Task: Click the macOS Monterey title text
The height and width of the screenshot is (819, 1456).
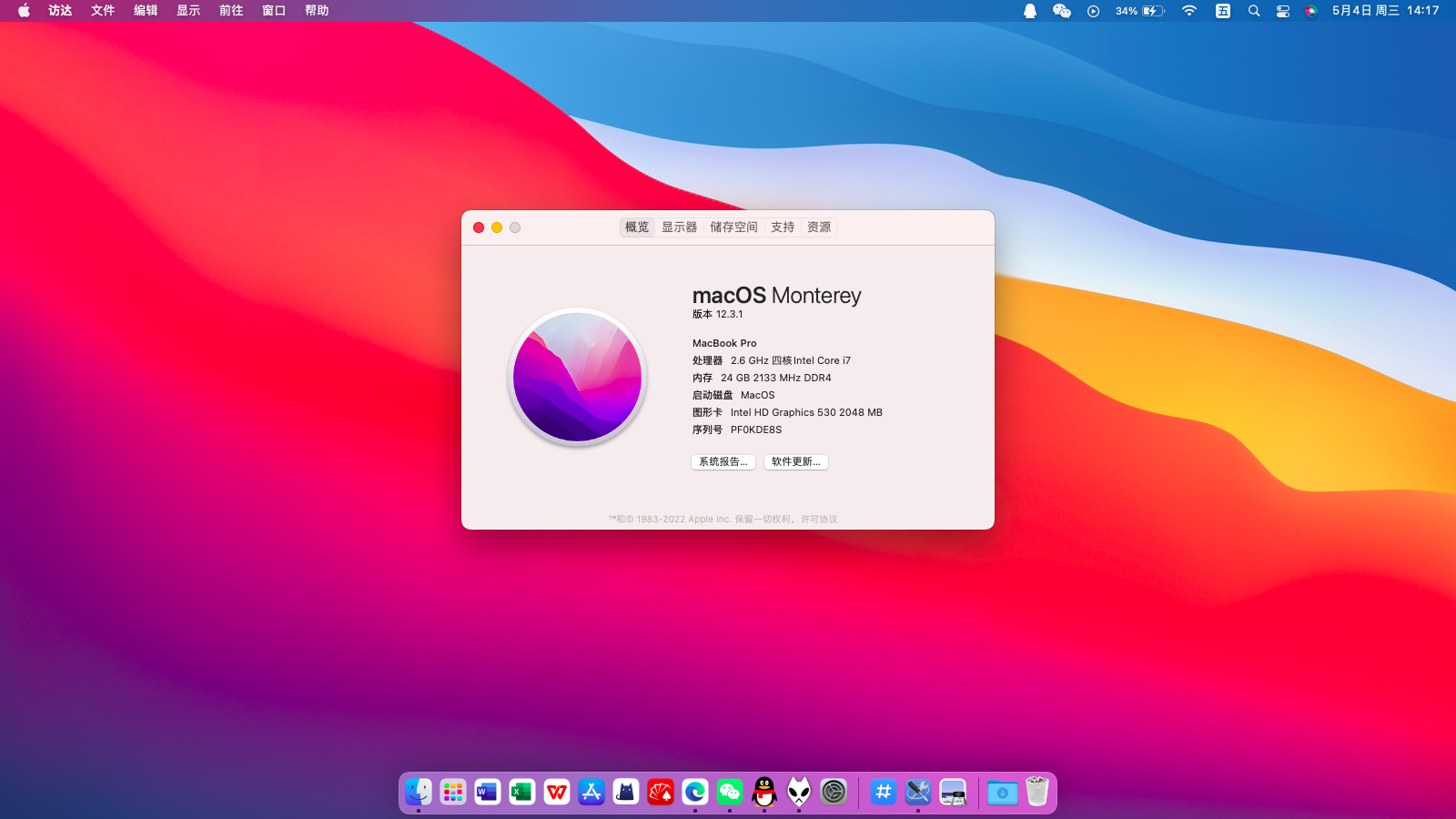Action: 776,296
